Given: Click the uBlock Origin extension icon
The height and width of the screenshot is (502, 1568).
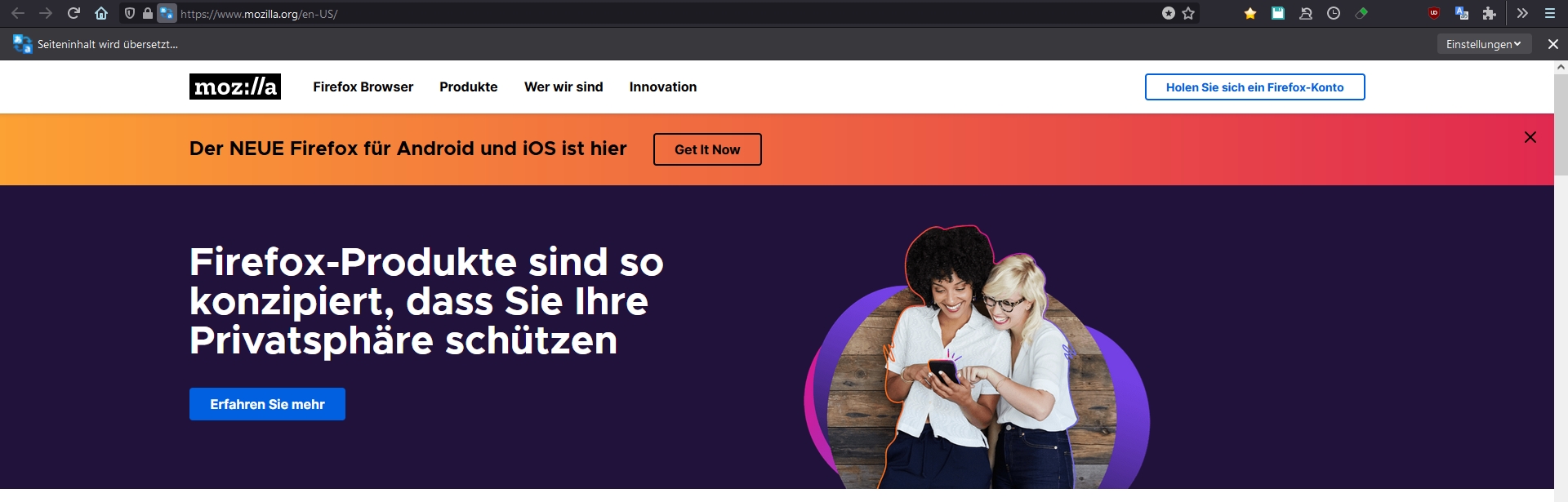Looking at the screenshot, I should pyautogui.click(x=1434, y=13).
